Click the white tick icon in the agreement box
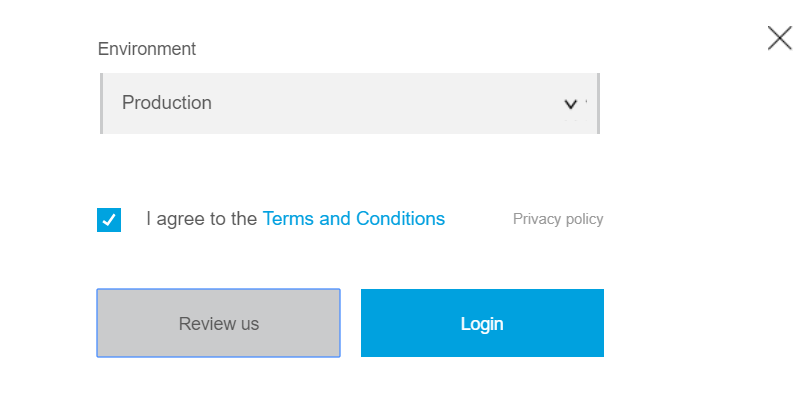This screenshot has width=806, height=414. [x=109, y=219]
